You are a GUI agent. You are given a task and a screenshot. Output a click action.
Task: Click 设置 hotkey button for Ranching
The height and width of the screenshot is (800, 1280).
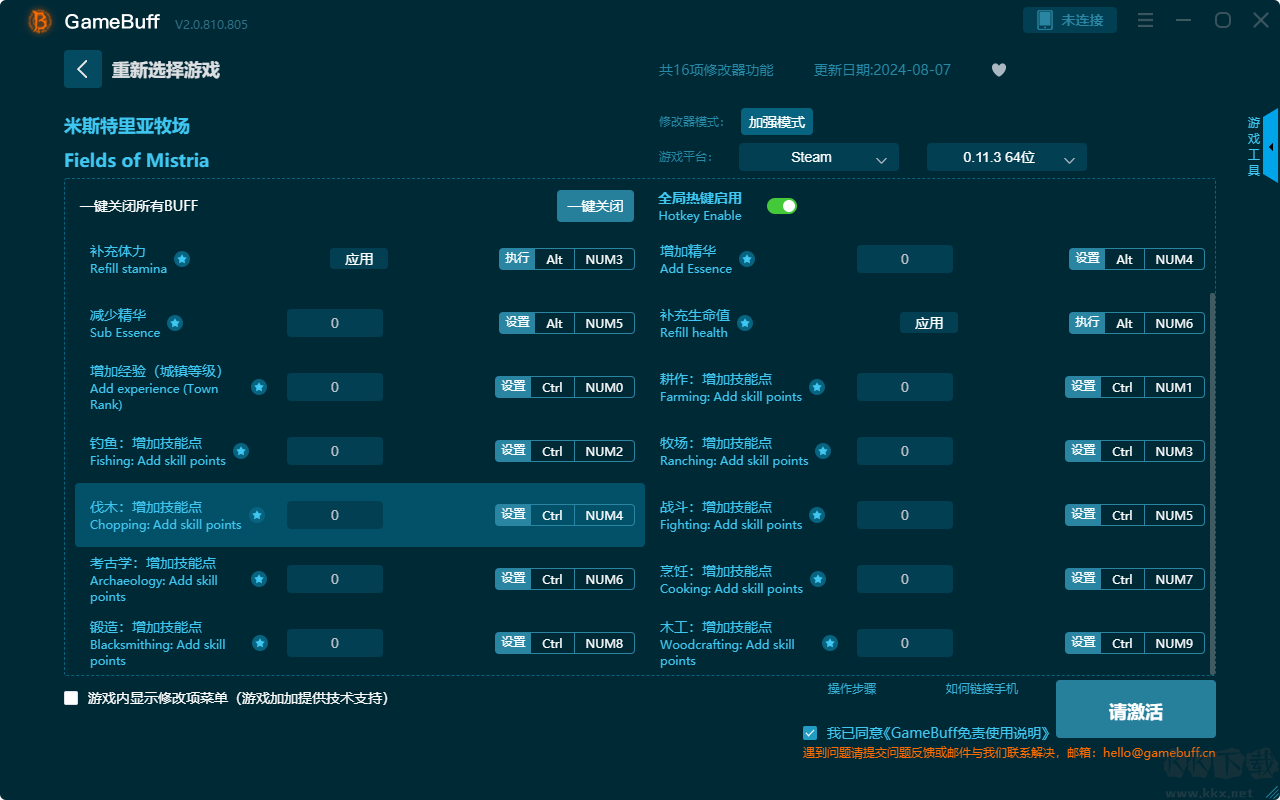pyautogui.click(x=1083, y=451)
